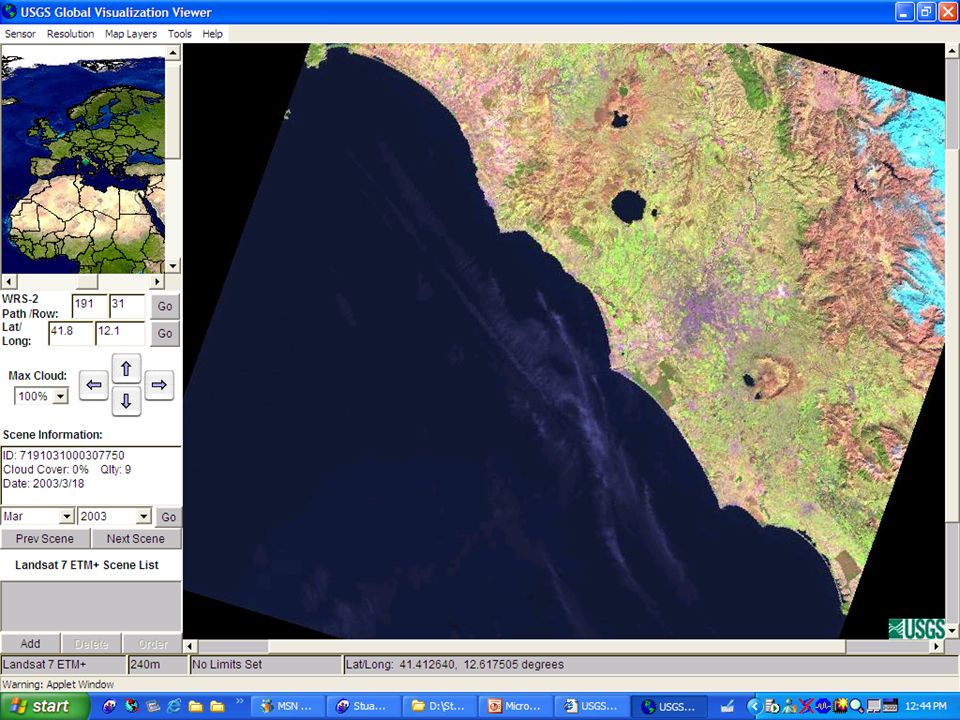Click locator map horizontal scrollbar right arrow
The width and height of the screenshot is (960, 720).
point(157,282)
